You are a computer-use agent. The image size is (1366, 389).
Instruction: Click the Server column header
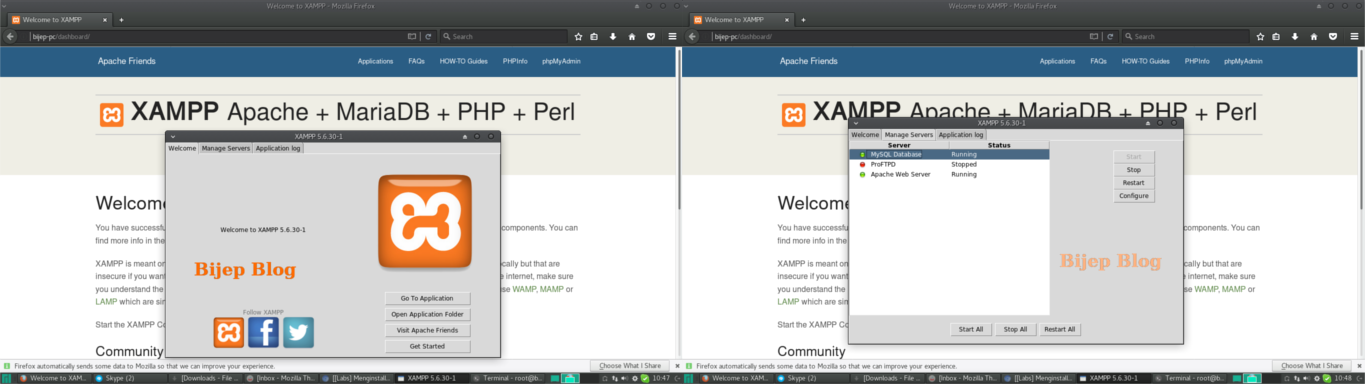pos(899,146)
